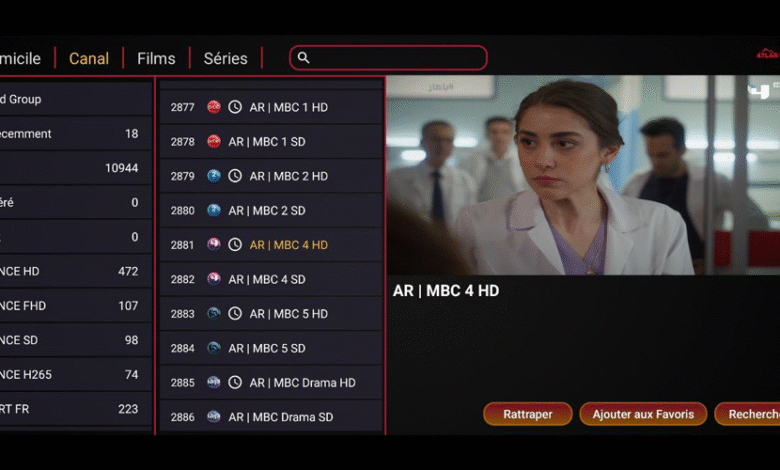Click the video preview of MBC 4 HD
The image size is (780, 470).
(583, 175)
